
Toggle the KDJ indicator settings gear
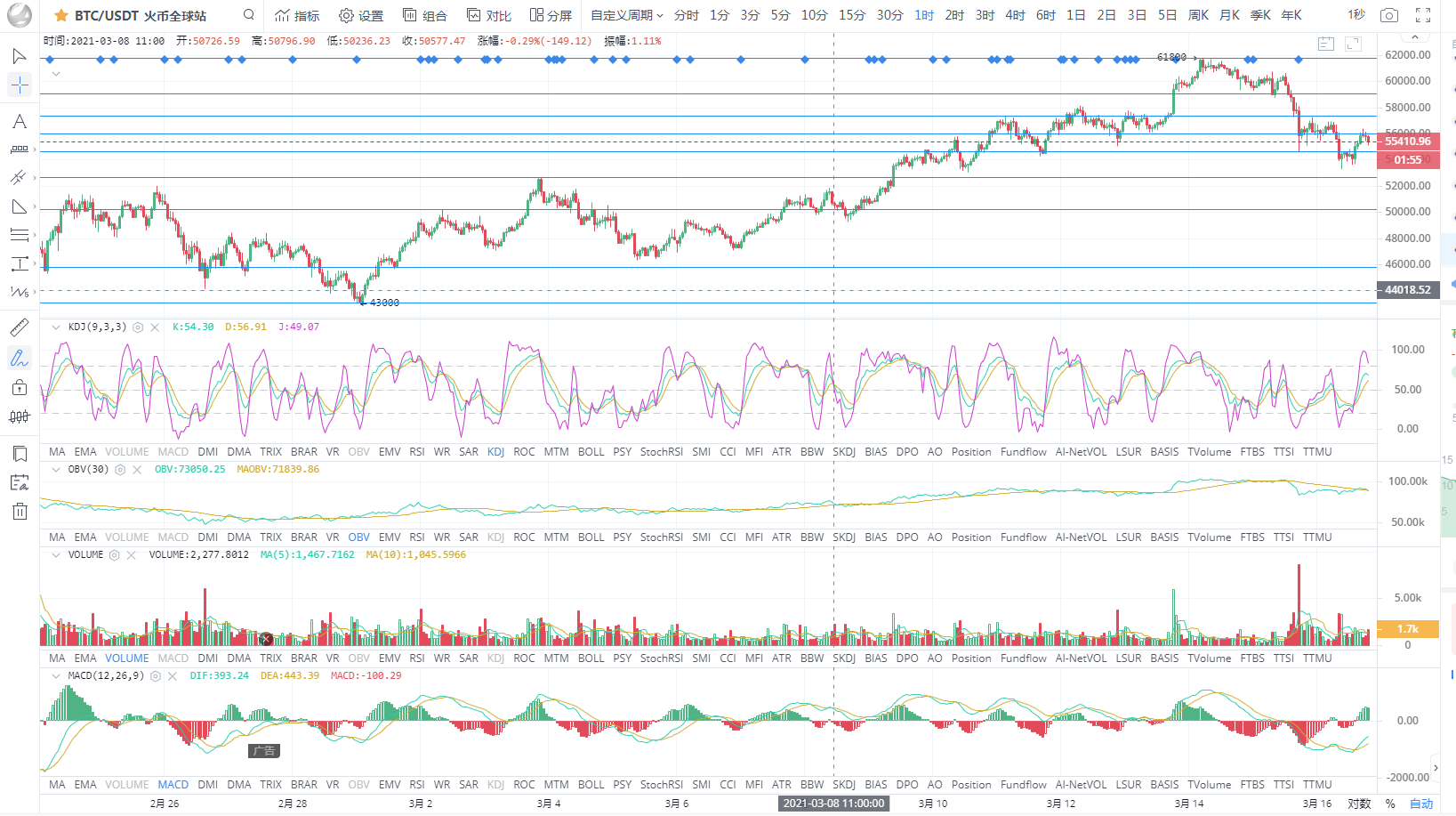pyautogui.click(x=137, y=327)
